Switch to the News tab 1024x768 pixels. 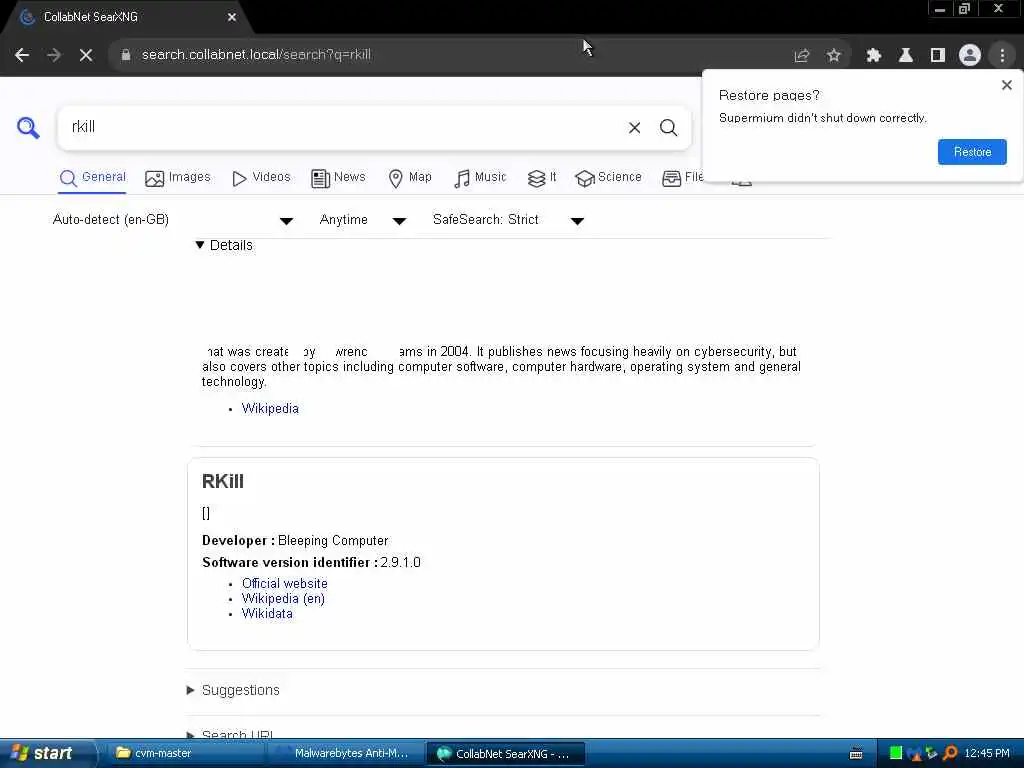pyautogui.click(x=338, y=178)
